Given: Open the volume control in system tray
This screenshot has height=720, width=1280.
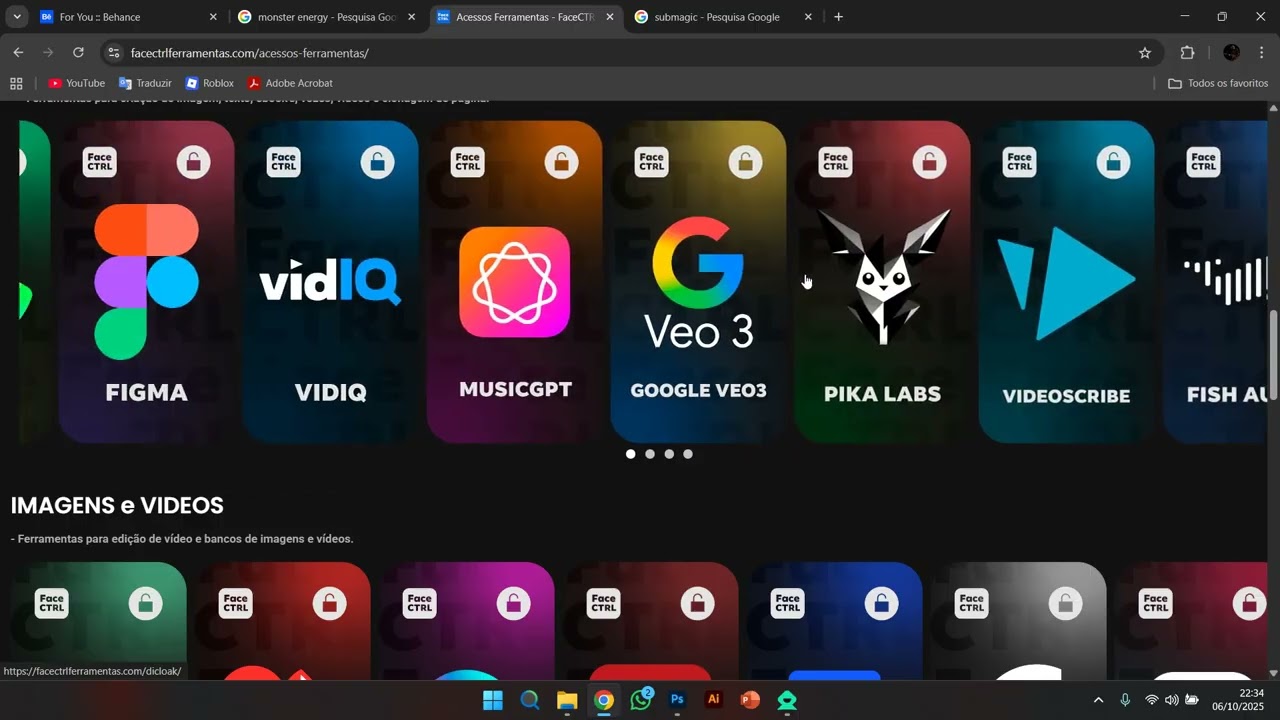Looking at the screenshot, I should [1172, 700].
